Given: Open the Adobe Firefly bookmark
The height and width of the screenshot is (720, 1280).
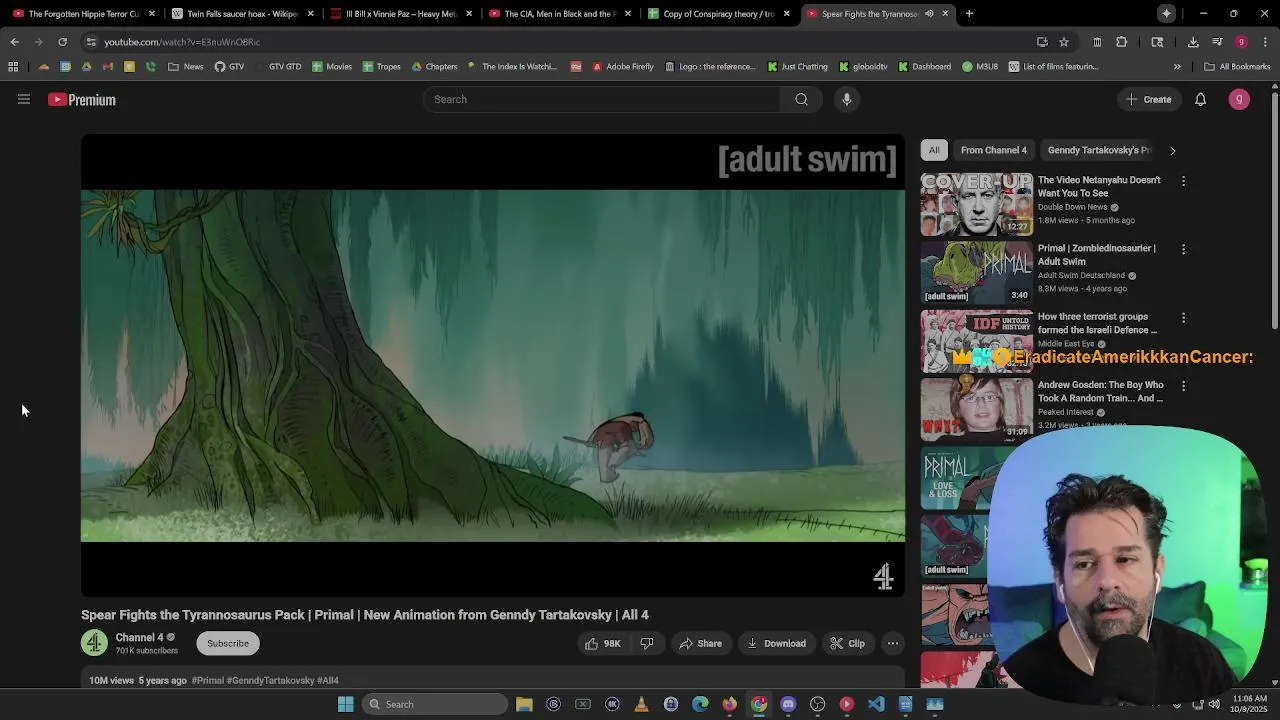Looking at the screenshot, I should pyautogui.click(x=624, y=66).
